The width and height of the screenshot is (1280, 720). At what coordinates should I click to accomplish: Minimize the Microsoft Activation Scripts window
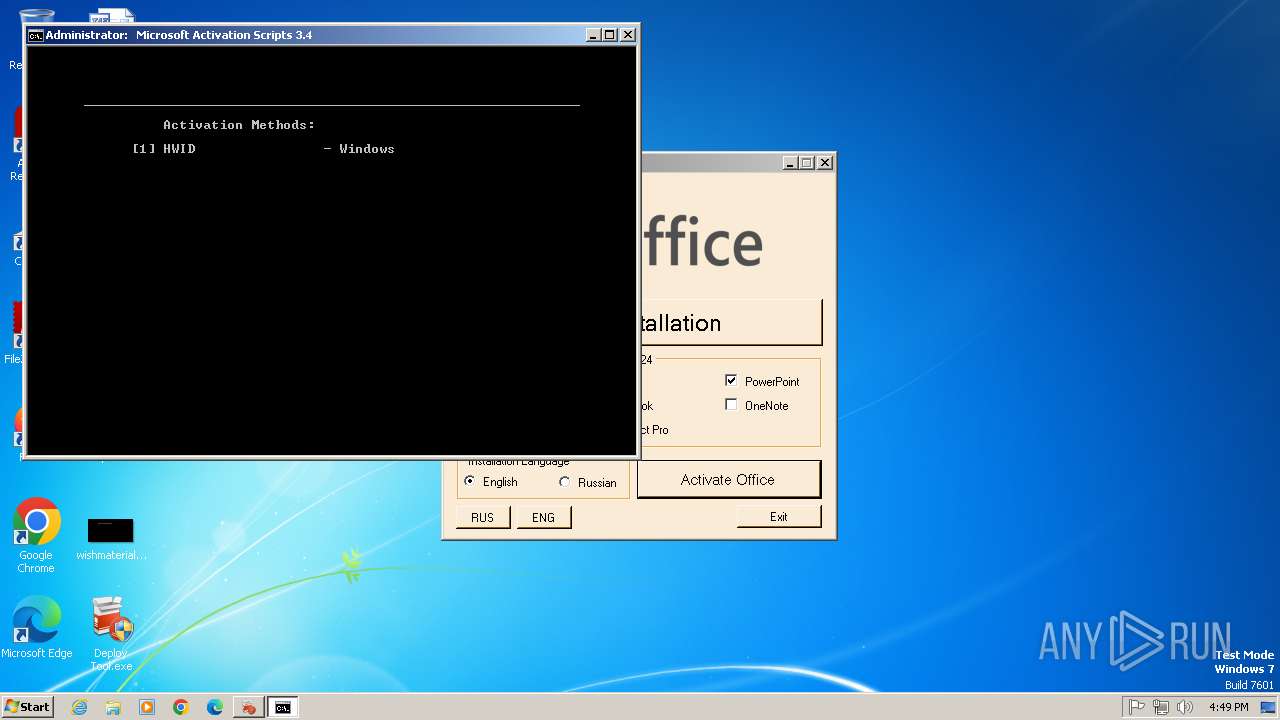pos(594,35)
